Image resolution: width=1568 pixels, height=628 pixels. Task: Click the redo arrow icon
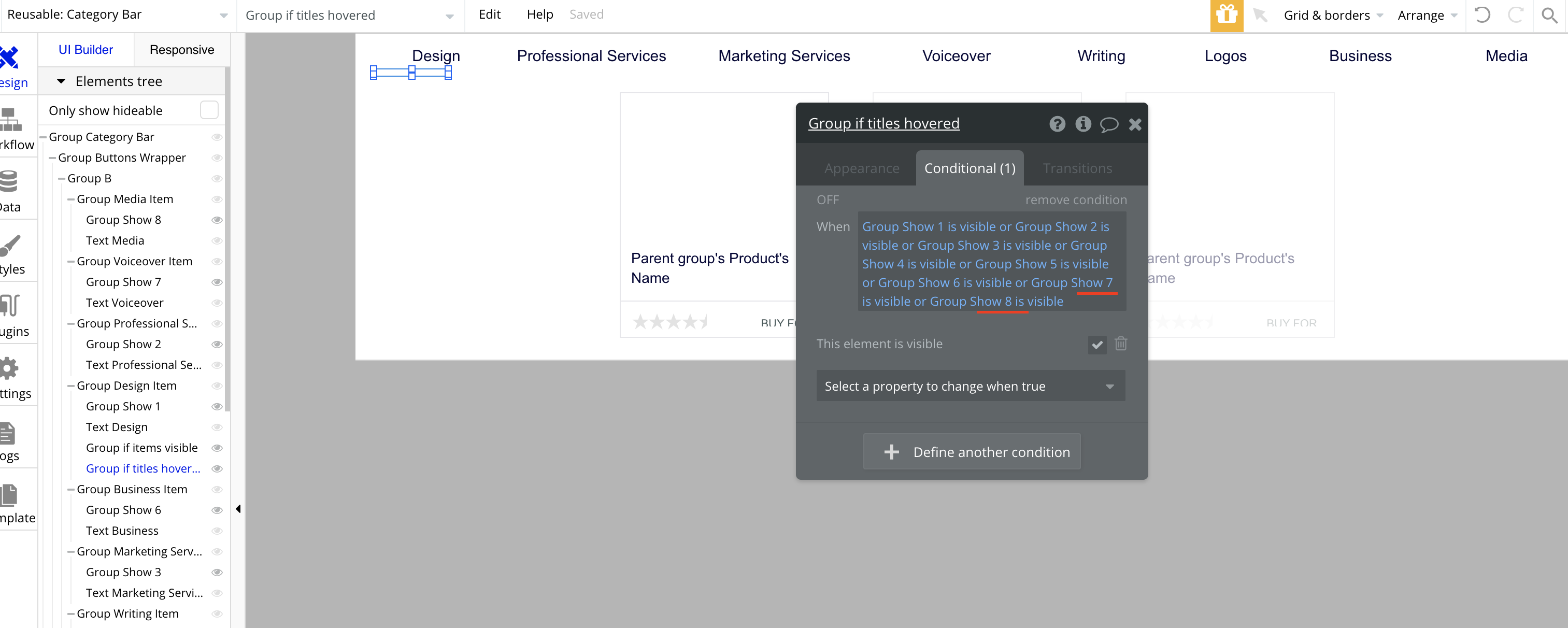tap(1516, 15)
